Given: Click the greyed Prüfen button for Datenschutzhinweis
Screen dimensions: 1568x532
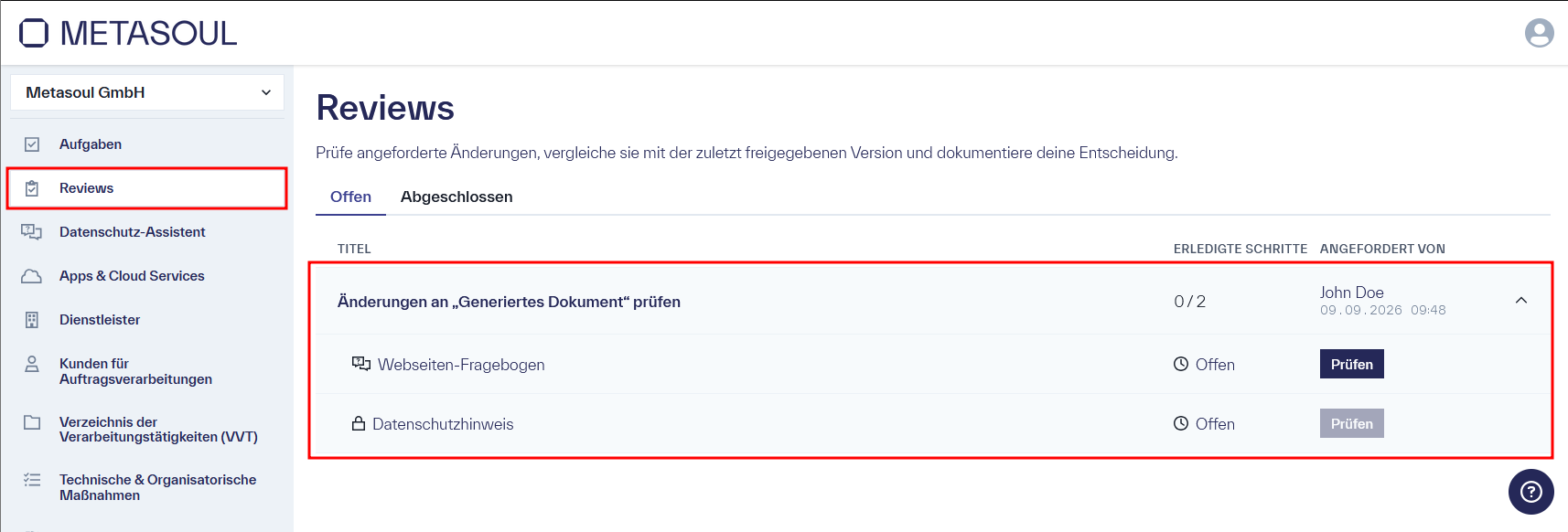Looking at the screenshot, I should 1351,423.
